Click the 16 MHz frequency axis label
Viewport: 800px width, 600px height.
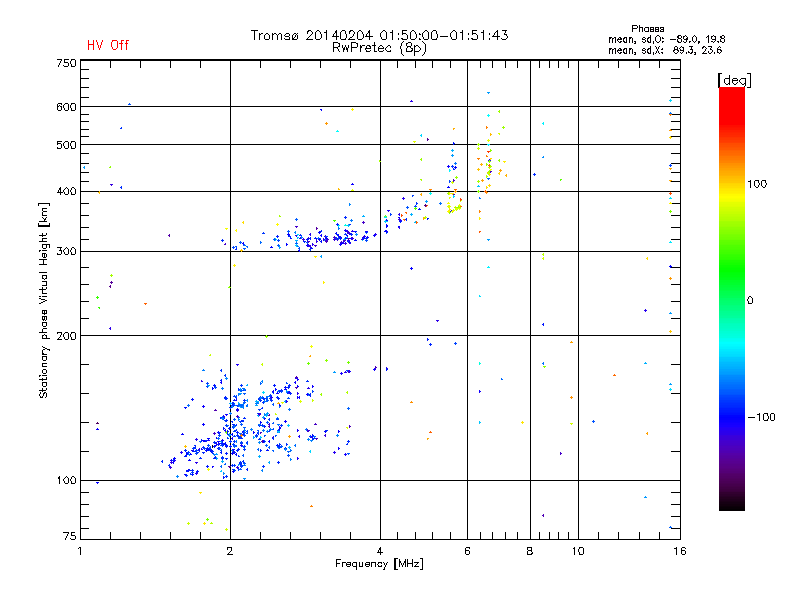(x=680, y=551)
